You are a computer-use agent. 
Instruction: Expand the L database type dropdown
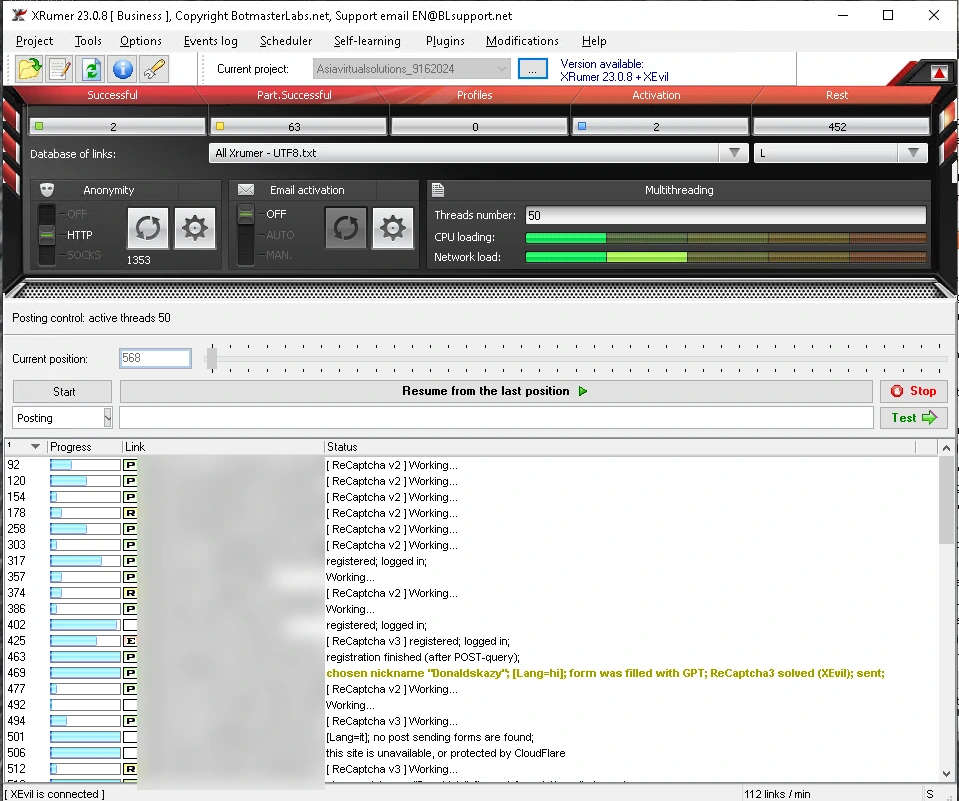913,153
